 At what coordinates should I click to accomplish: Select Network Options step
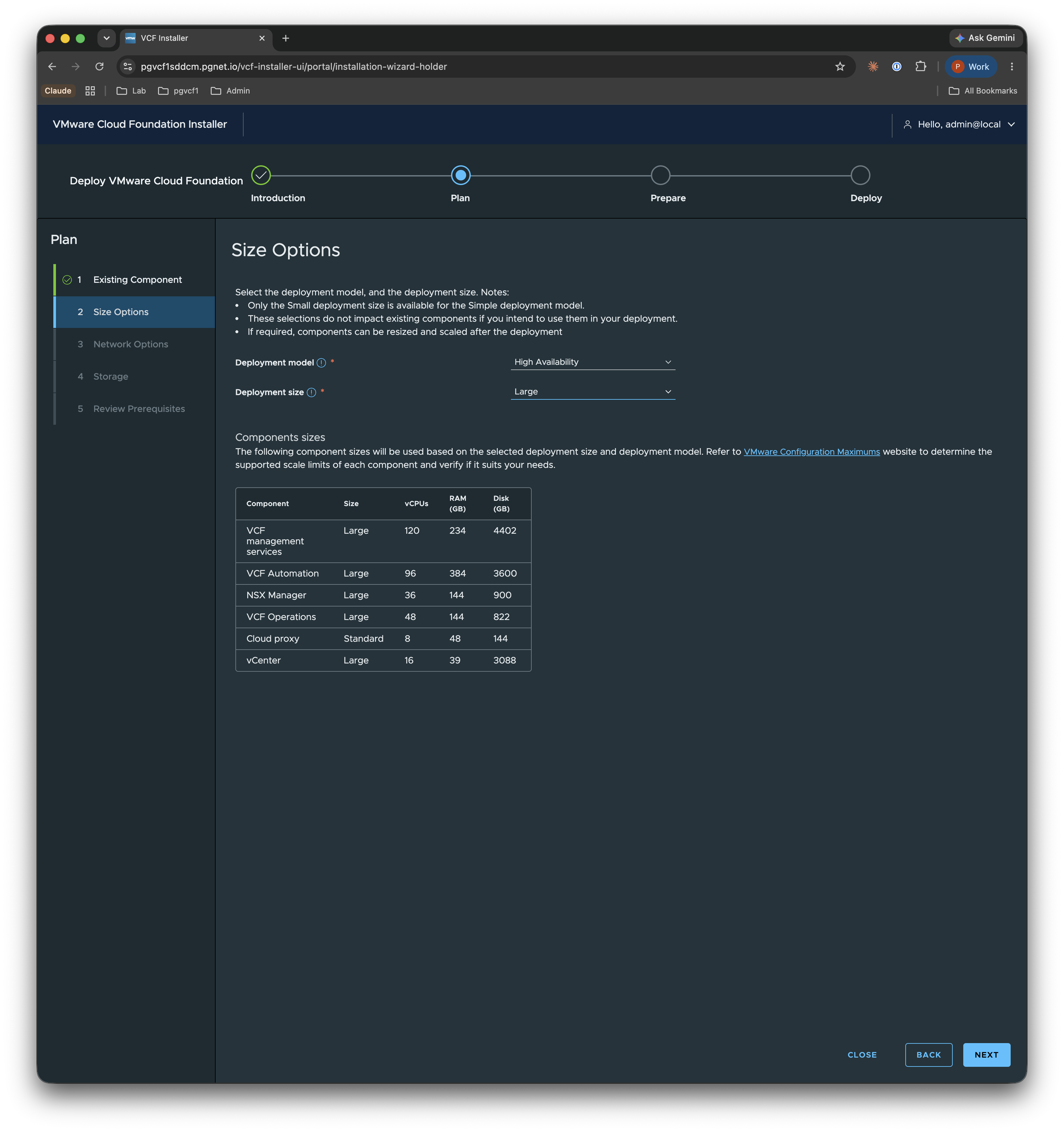pyautogui.click(x=135, y=344)
